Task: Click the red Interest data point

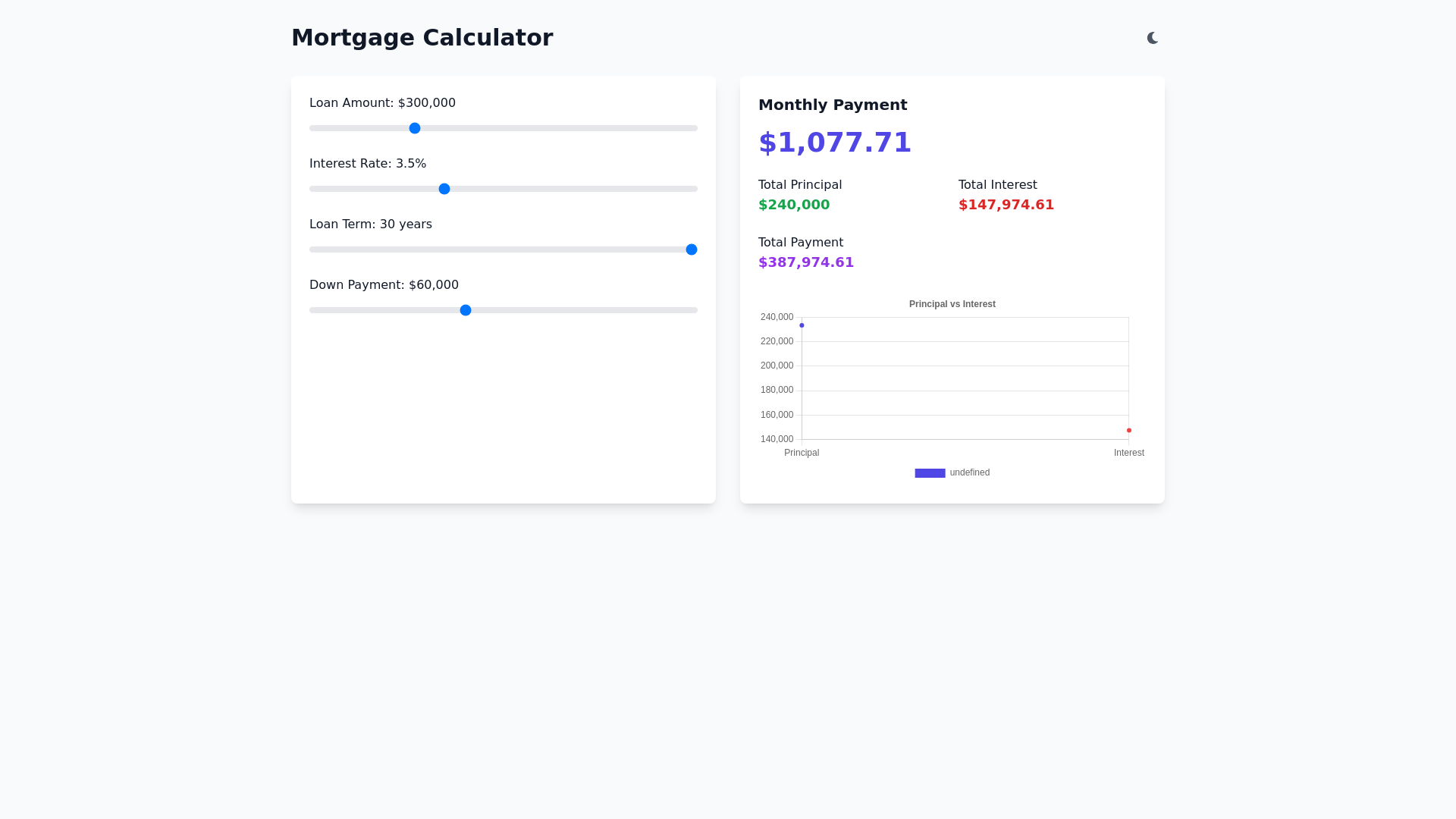Action: 1129,431
